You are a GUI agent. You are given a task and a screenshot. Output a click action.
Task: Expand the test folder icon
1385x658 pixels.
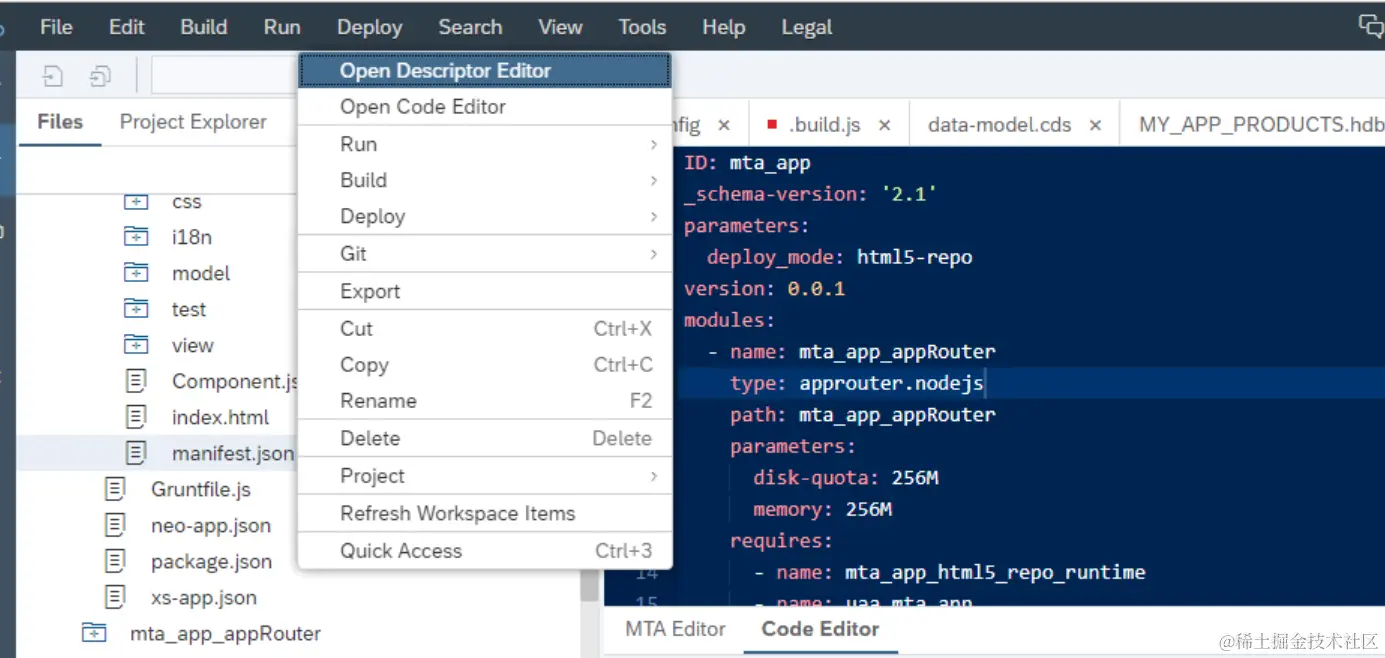(136, 309)
